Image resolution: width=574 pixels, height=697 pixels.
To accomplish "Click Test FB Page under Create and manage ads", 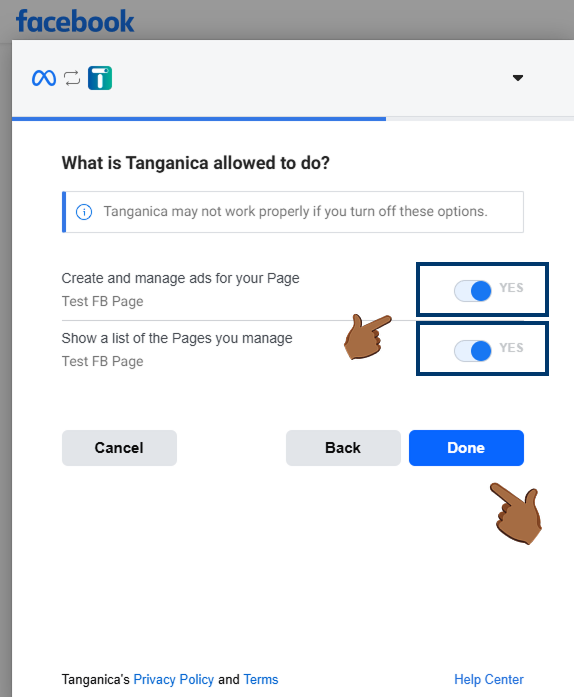I will (x=103, y=301).
